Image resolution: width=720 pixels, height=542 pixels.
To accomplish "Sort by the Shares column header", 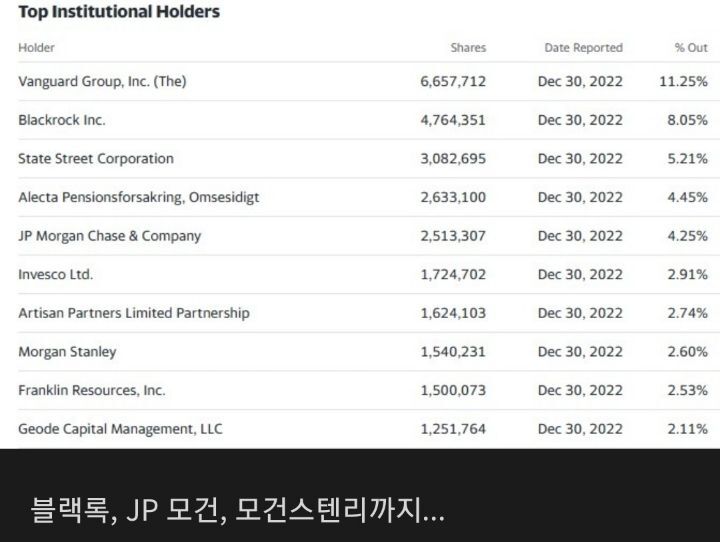I will point(468,48).
